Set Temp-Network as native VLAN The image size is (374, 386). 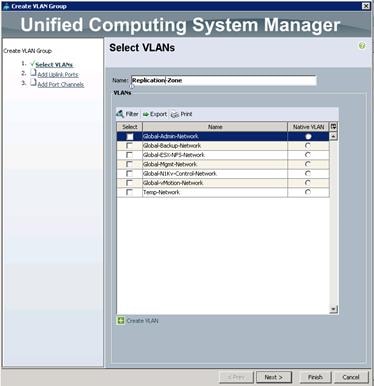(x=308, y=192)
